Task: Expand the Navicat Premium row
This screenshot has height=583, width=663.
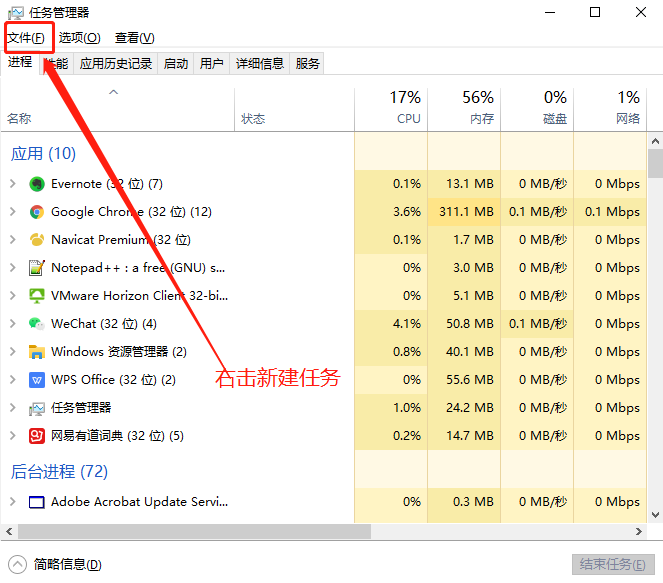Action: click(x=13, y=240)
